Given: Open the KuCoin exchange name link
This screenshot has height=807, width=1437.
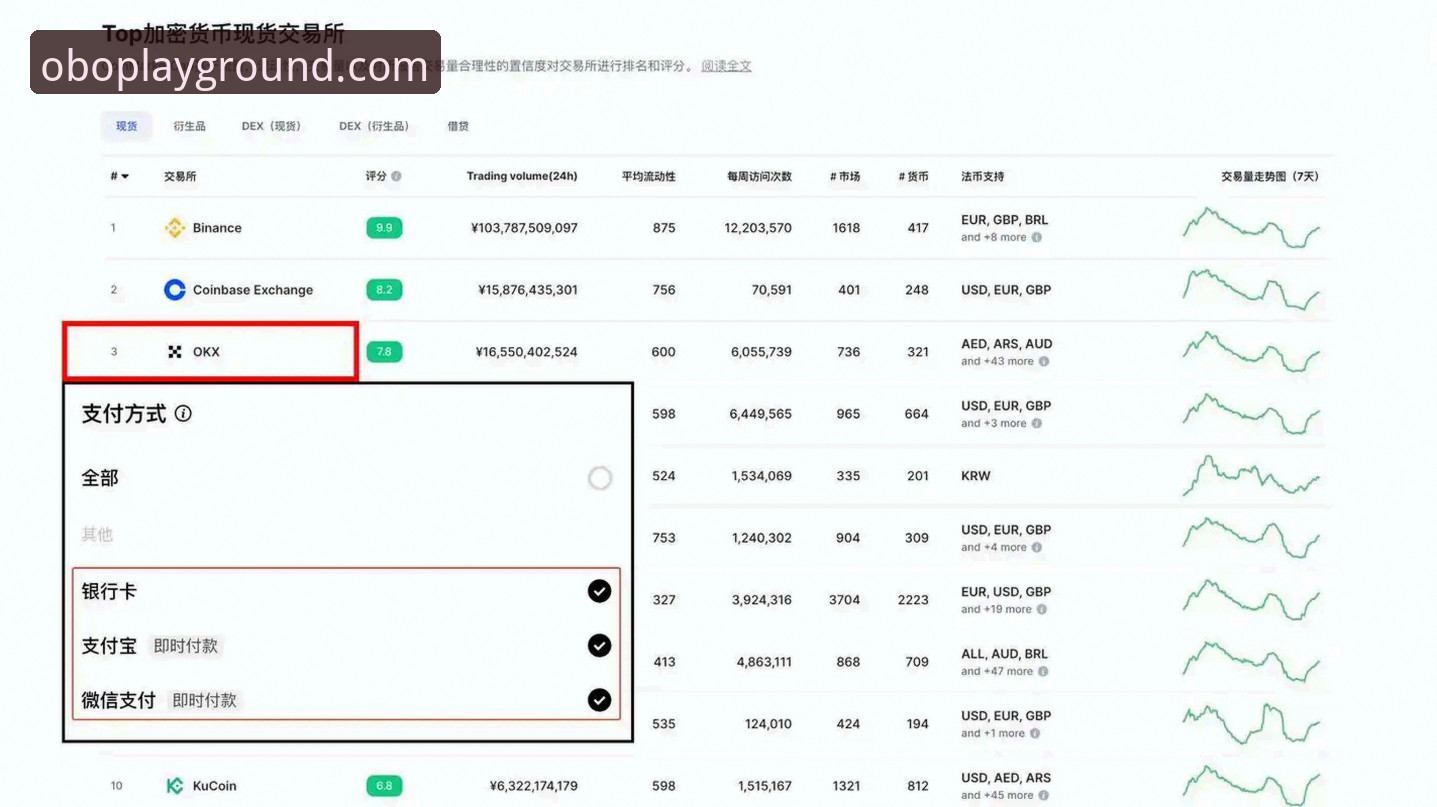Looking at the screenshot, I should tap(215, 786).
